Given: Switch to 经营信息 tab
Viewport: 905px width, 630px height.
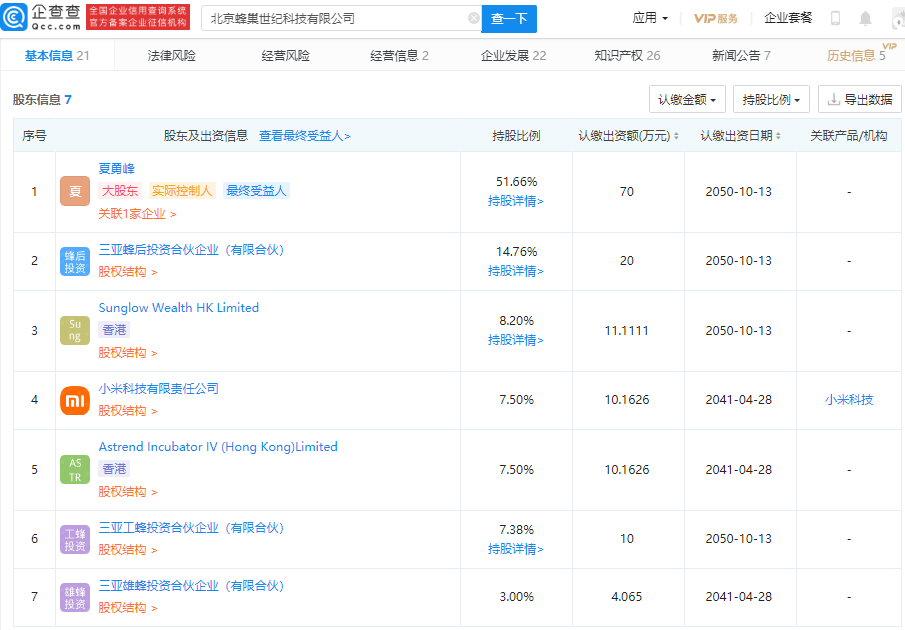Looking at the screenshot, I should [x=399, y=55].
